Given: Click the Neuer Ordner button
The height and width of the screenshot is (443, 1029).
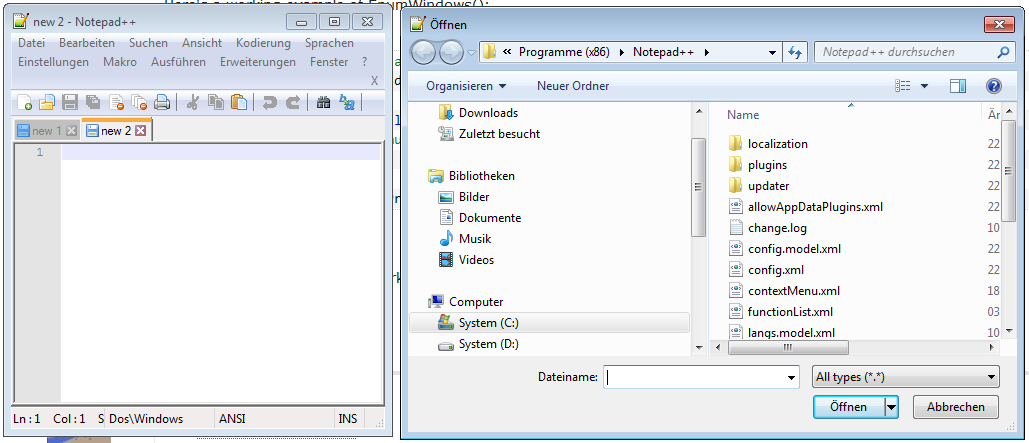Looking at the screenshot, I should (573, 86).
